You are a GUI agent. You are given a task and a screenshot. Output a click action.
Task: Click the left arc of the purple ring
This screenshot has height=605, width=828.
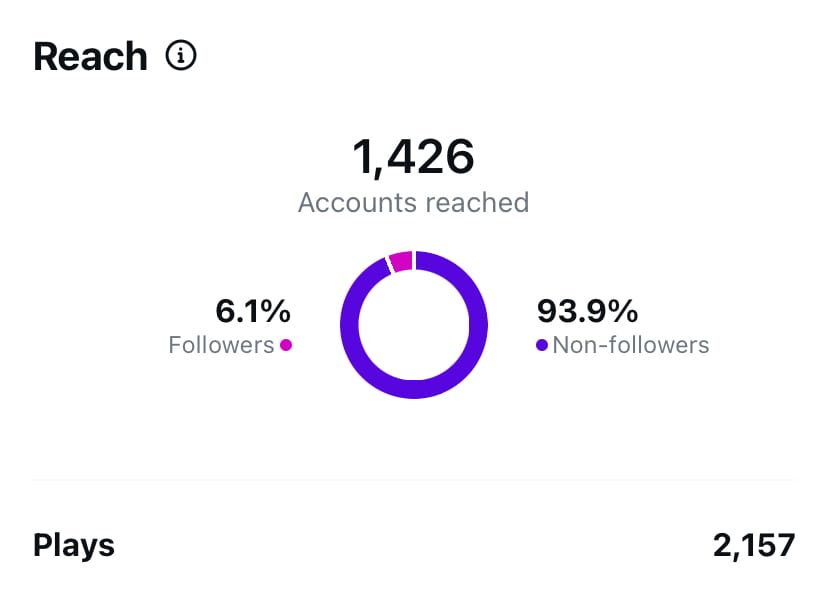pos(350,325)
